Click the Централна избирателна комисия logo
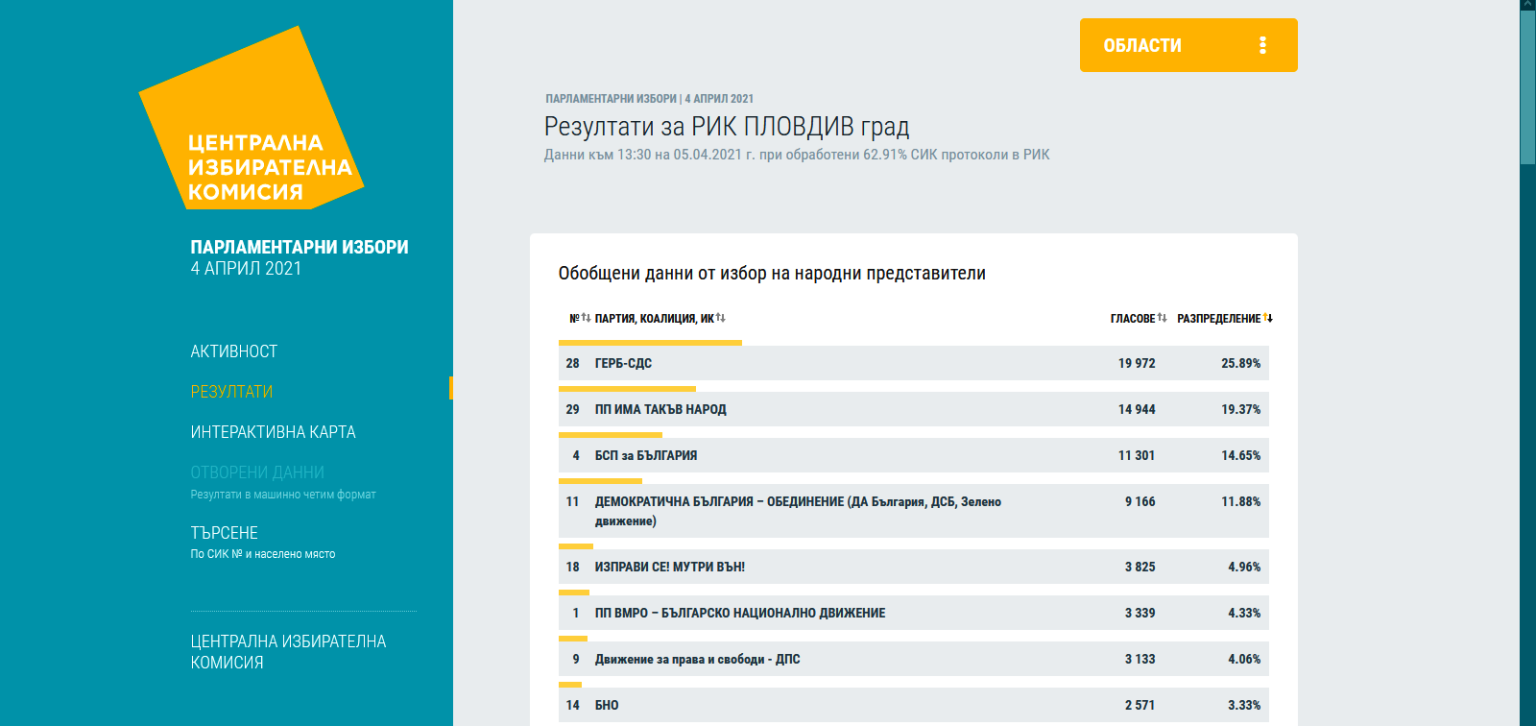The width and height of the screenshot is (1536, 726). pos(251,118)
